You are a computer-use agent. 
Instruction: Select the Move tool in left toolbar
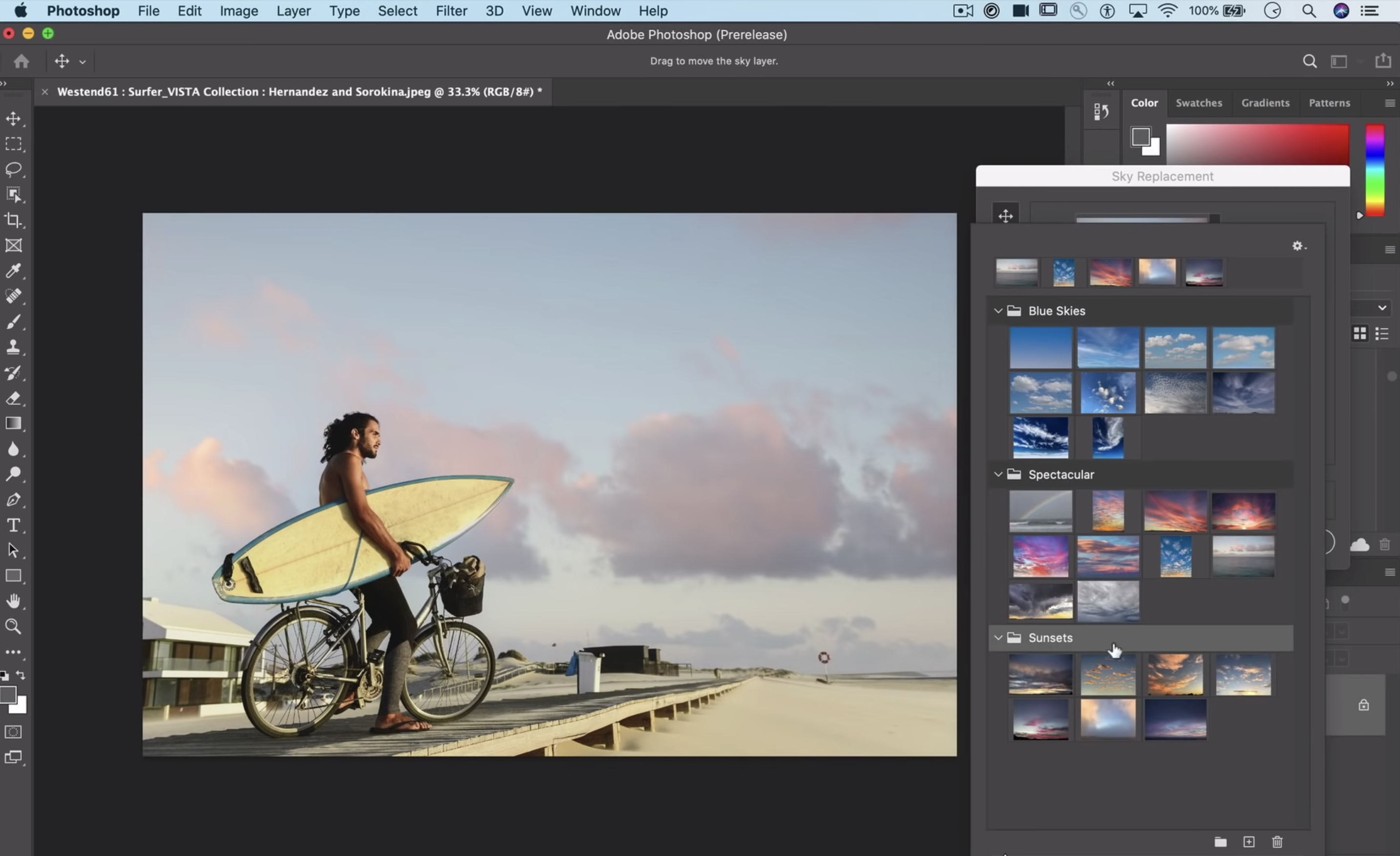pyautogui.click(x=14, y=119)
